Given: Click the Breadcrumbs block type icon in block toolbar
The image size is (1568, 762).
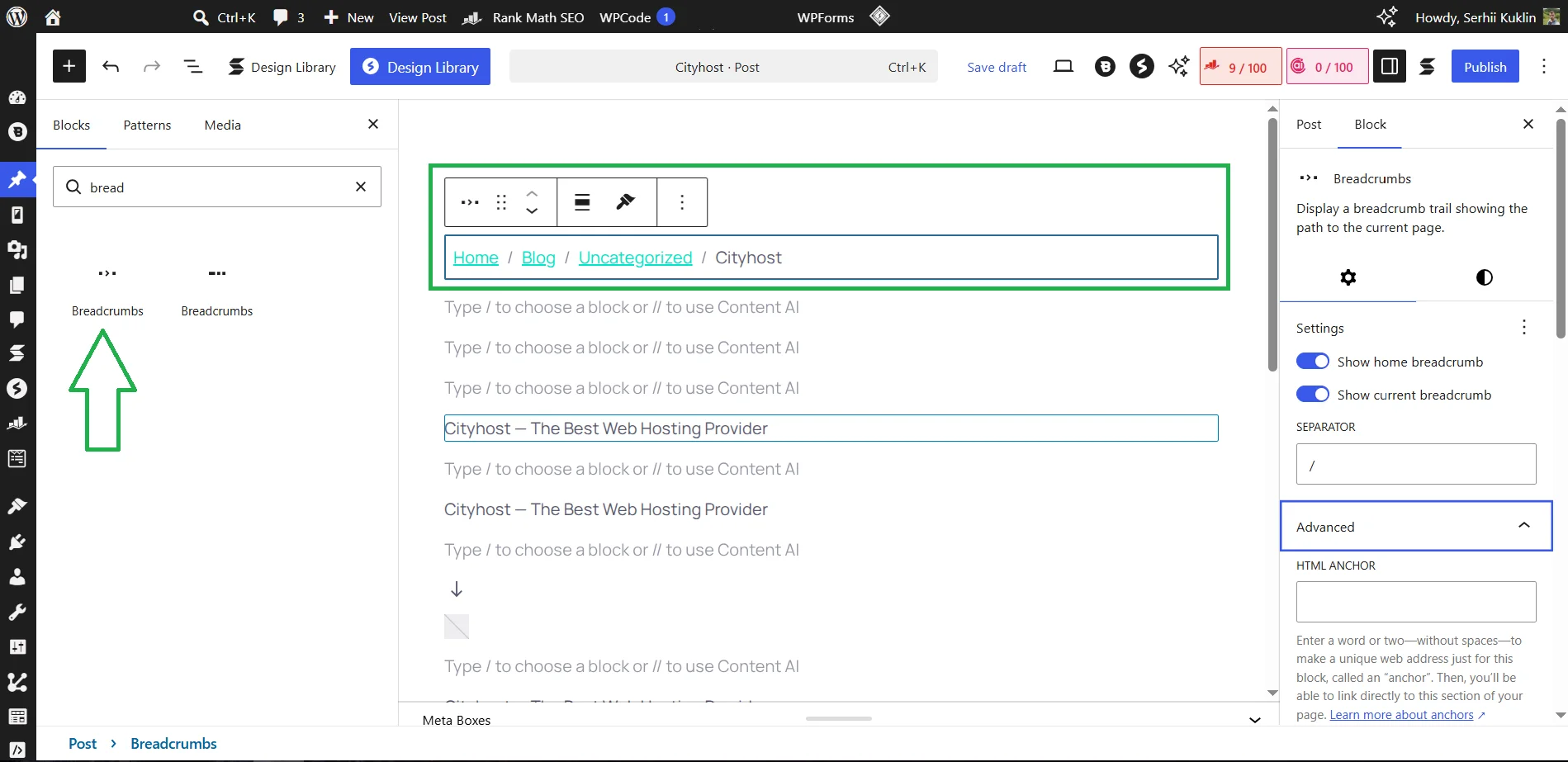Looking at the screenshot, I should pos(470,202).
